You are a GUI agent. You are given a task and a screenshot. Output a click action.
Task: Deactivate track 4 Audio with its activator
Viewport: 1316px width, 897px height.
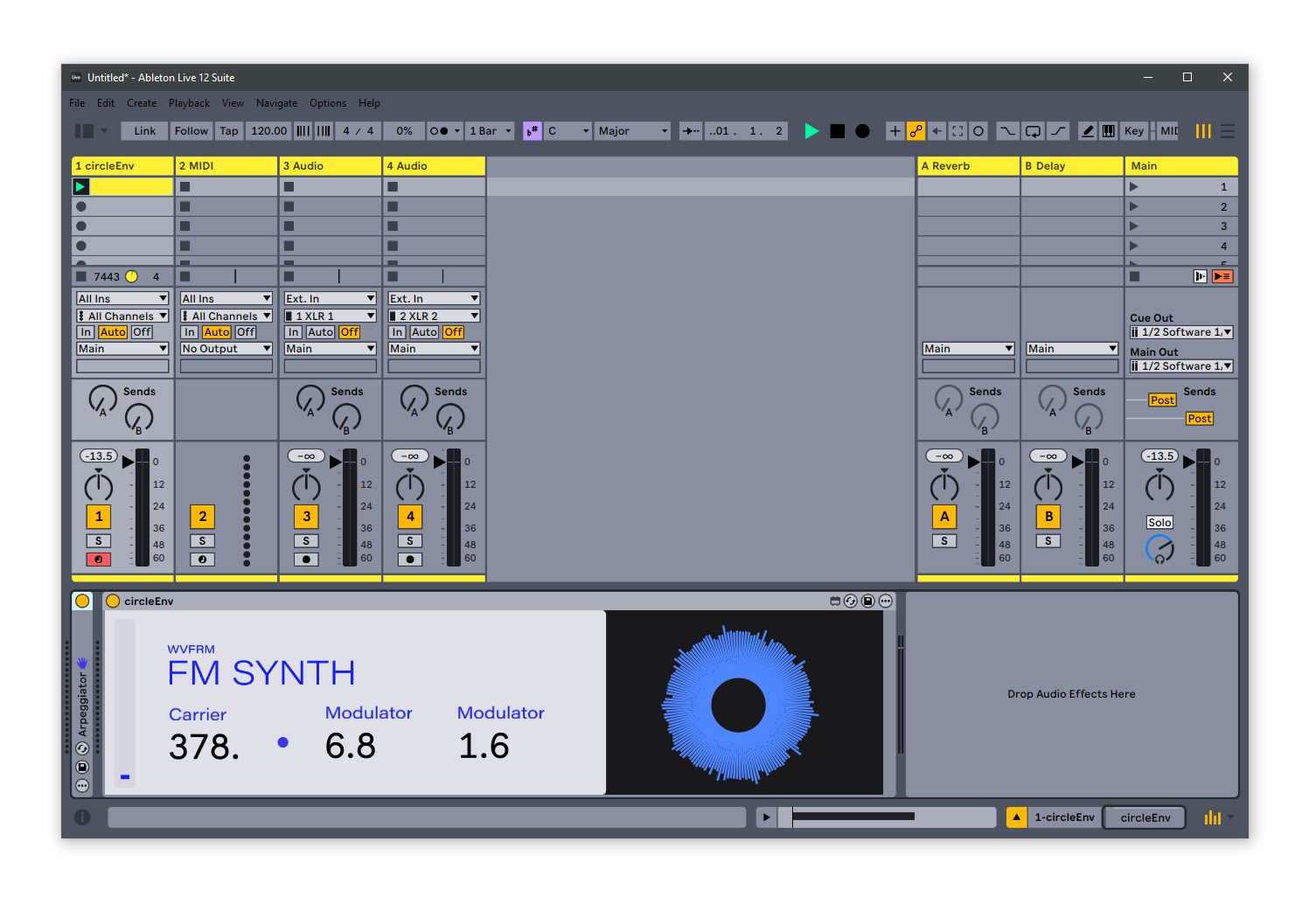click(410, 517)
